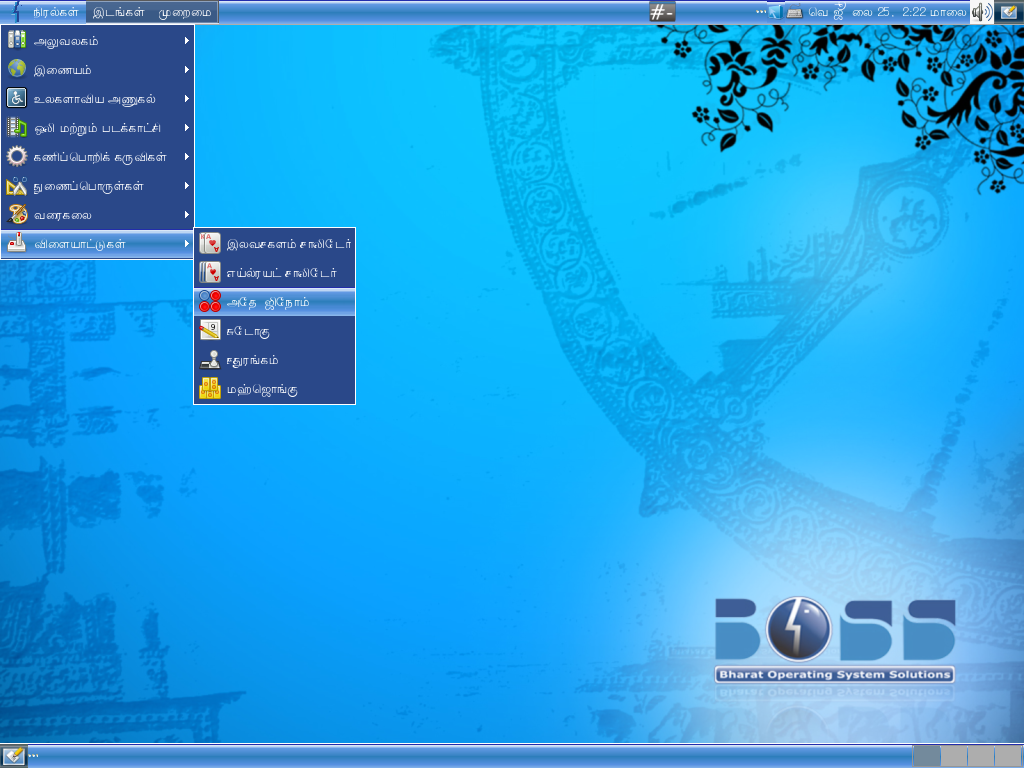Image resolution: width=1024 pixels, height=768 pixels.
Task: Launch the Sudoku game icon
Action: coord(210,330)
